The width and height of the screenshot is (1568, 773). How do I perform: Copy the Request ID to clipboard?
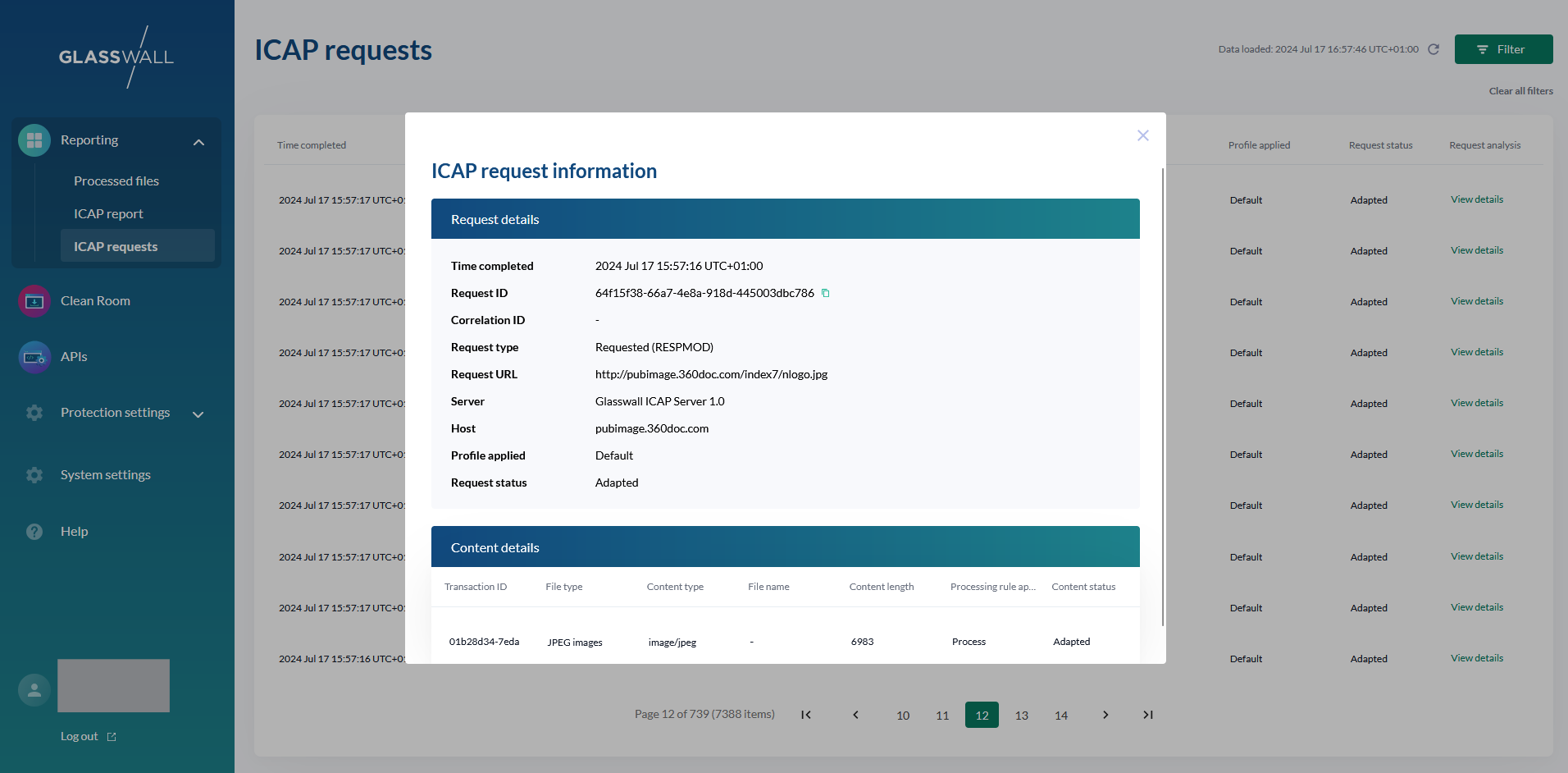[826, 293]
